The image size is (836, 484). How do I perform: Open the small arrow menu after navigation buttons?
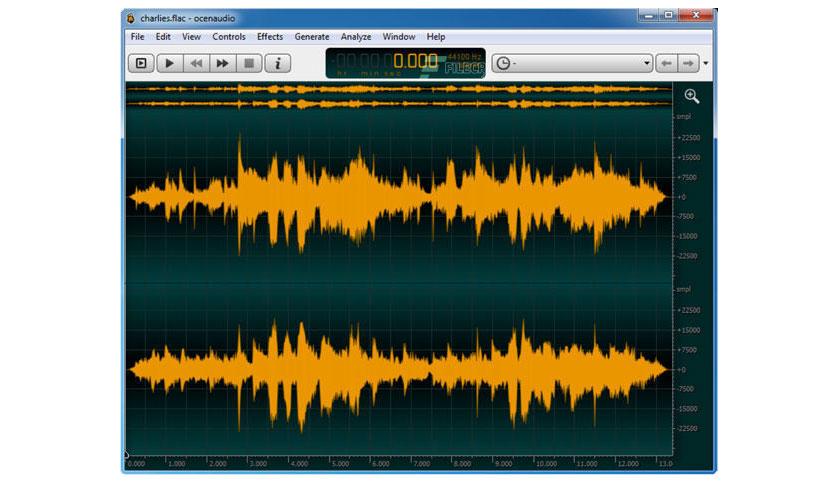706,63
